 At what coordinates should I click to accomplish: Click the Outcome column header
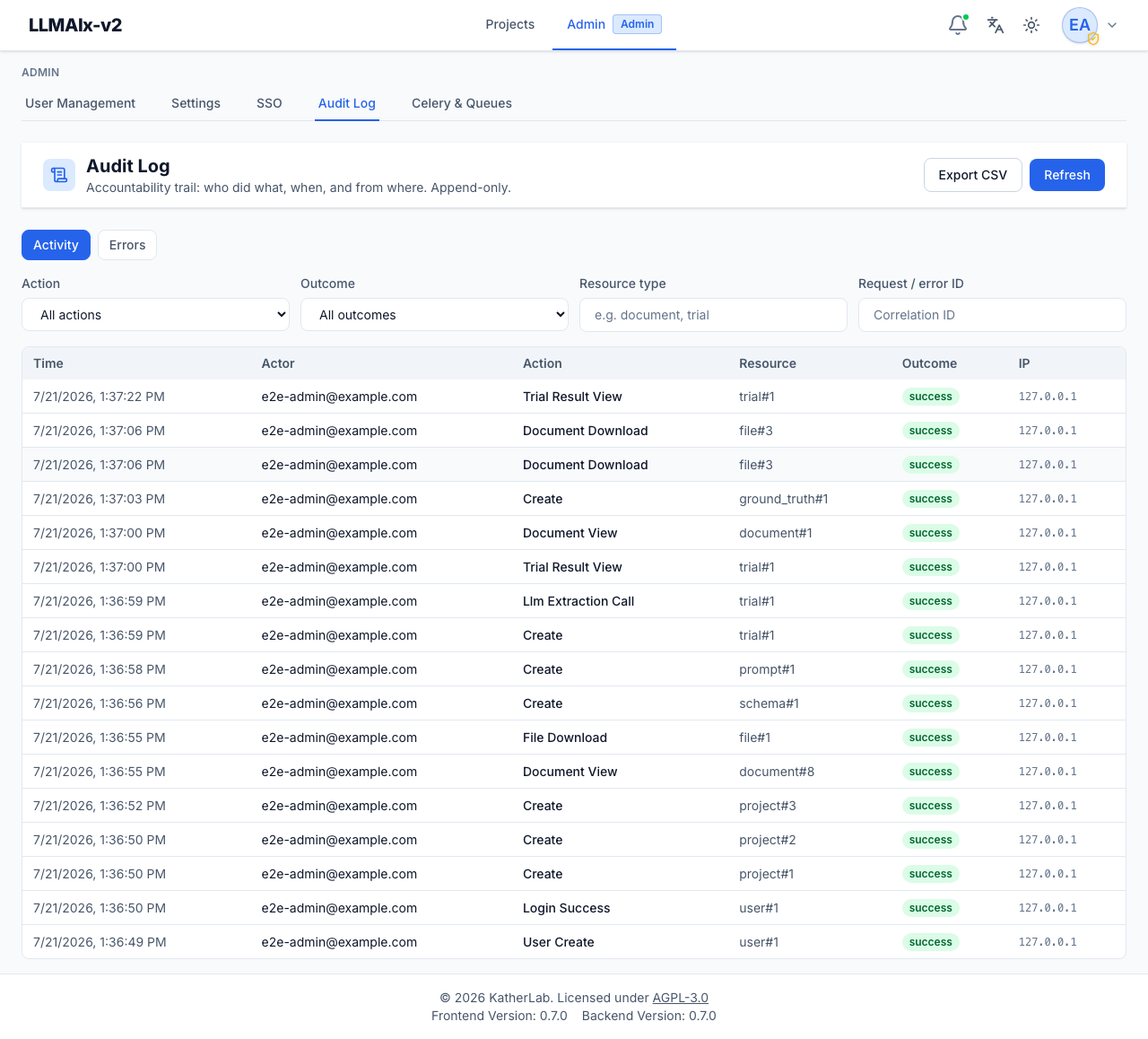(929, 363)
